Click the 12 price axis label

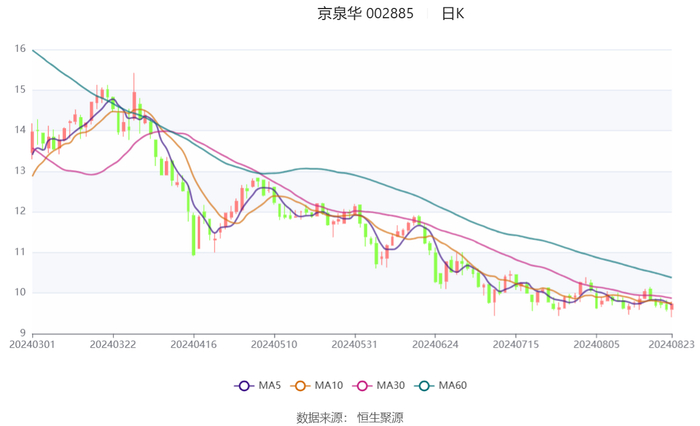click(x=20, y=211)
